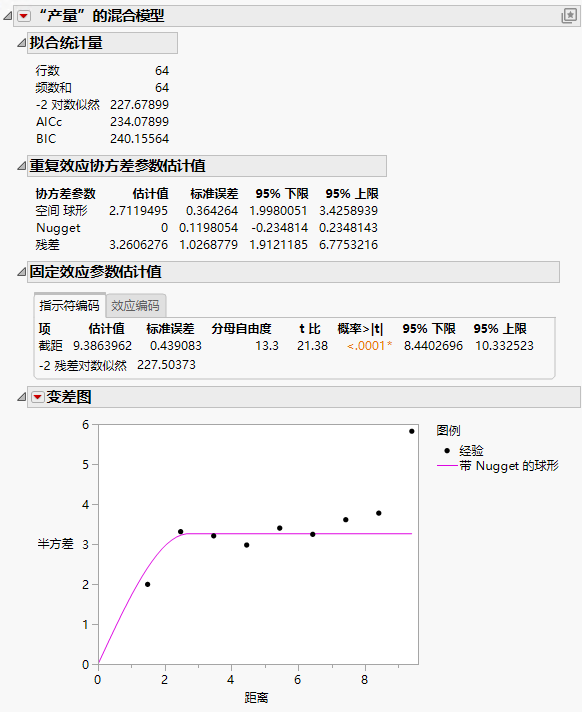Collapse the 变差图 section triangle
Viewport: 582px width, 712px height.
21,397
